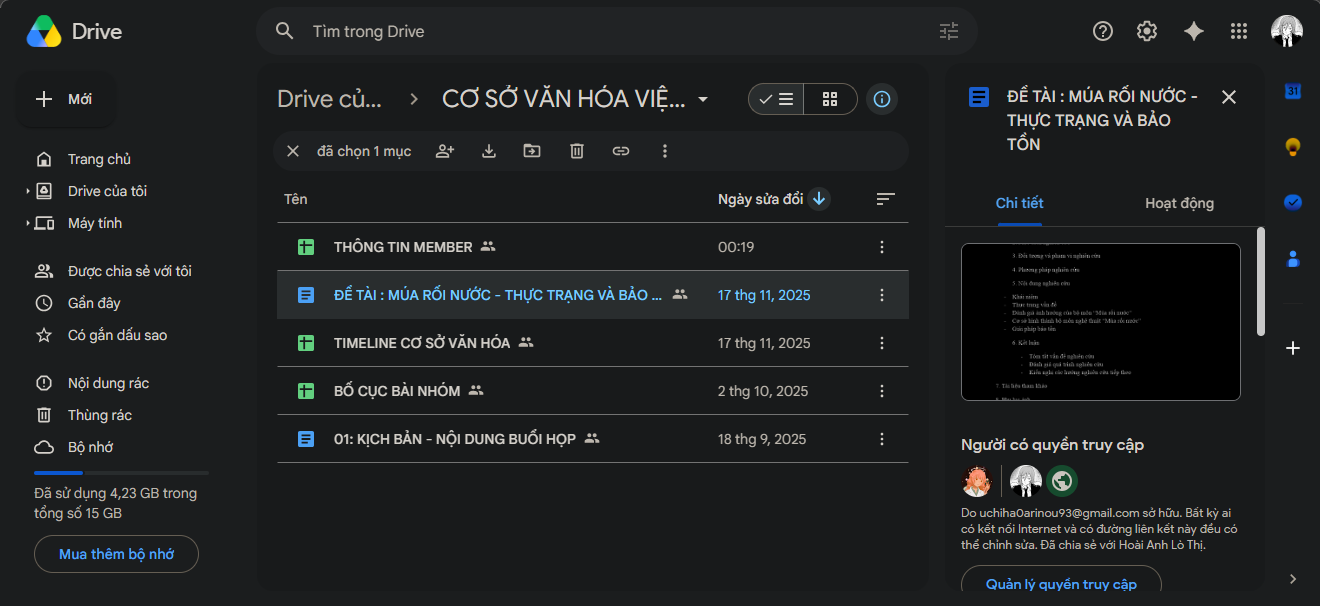
Task: Open Google apps grid launcher
Action: pos(1239,31)
